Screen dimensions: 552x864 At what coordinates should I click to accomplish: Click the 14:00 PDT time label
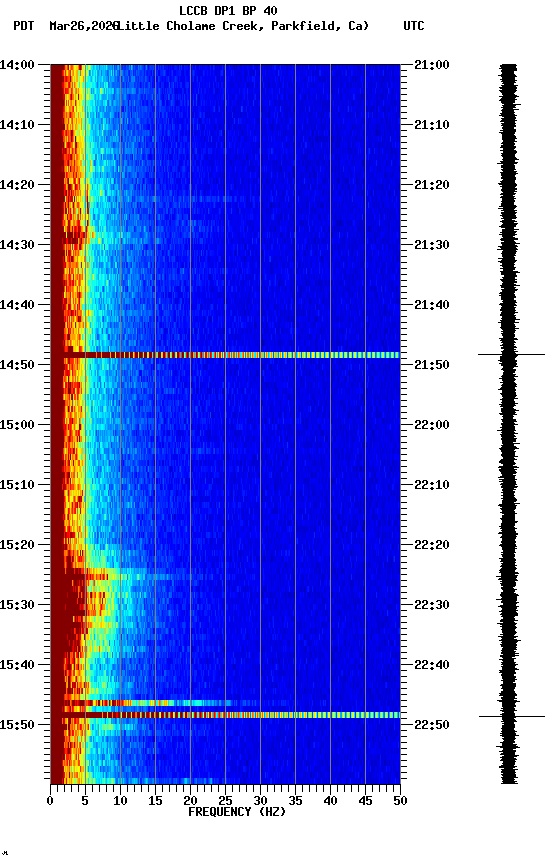coord(17,65)
